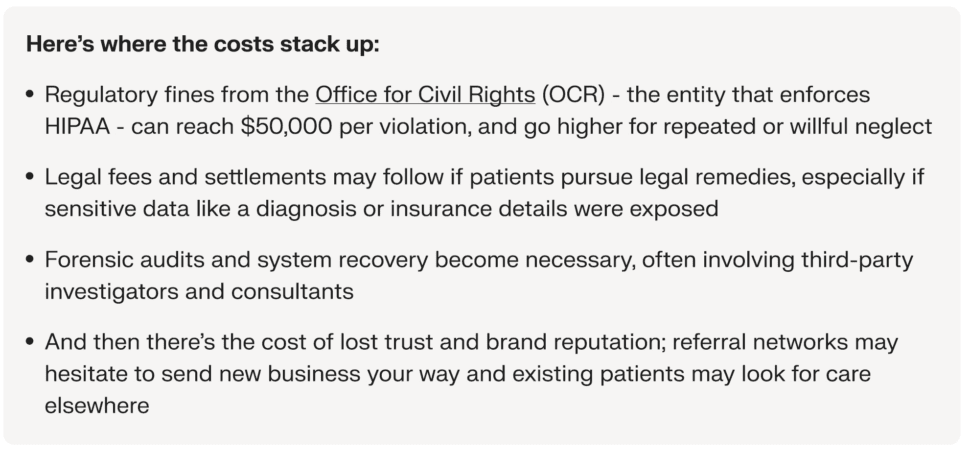
Task: Click the word "elsewhere" on the last line
Action: click(97, 406)
